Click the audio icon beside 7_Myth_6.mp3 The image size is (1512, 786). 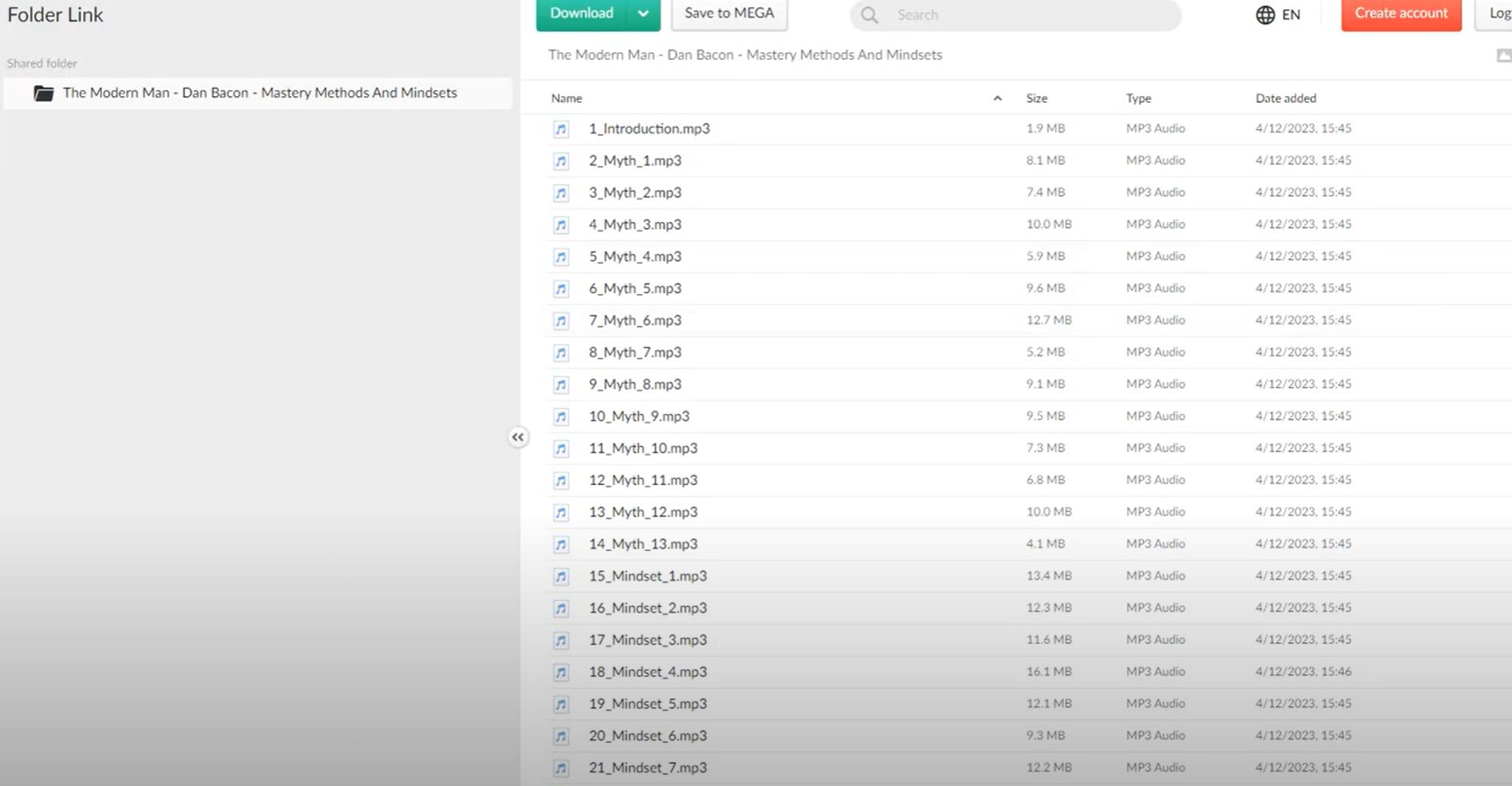click(561, 321)
